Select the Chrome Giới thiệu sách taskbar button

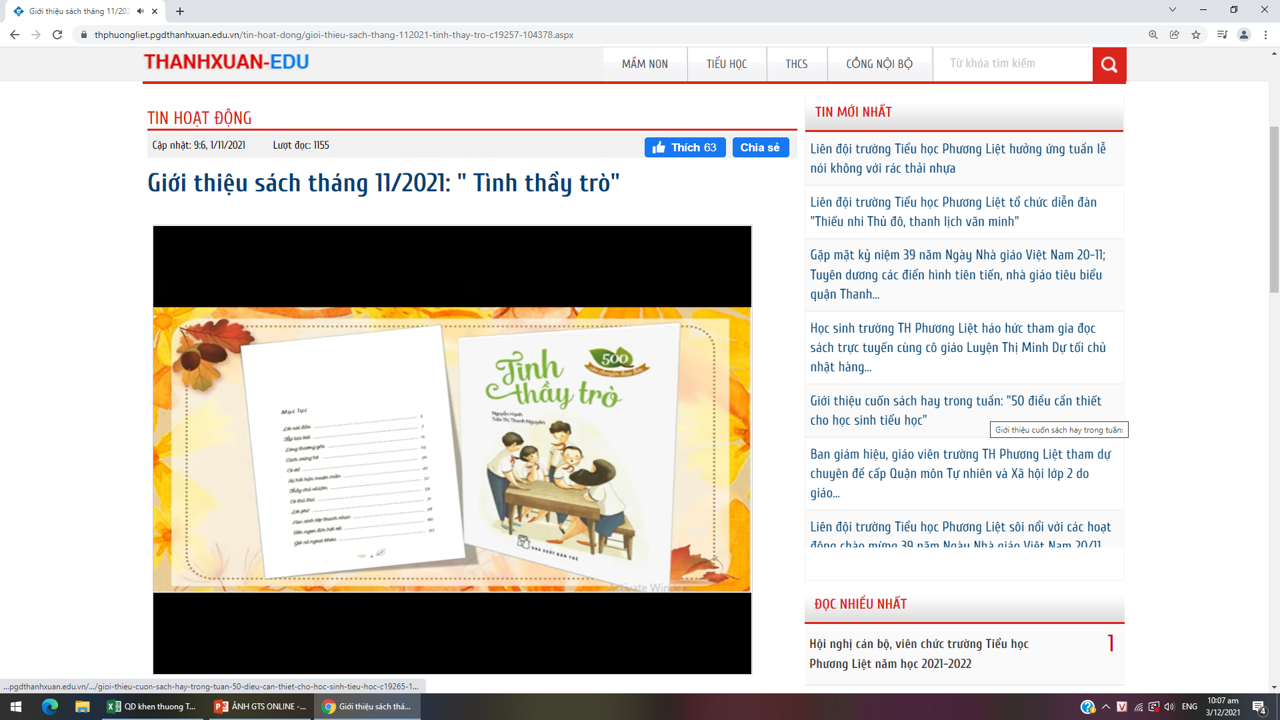367,707
